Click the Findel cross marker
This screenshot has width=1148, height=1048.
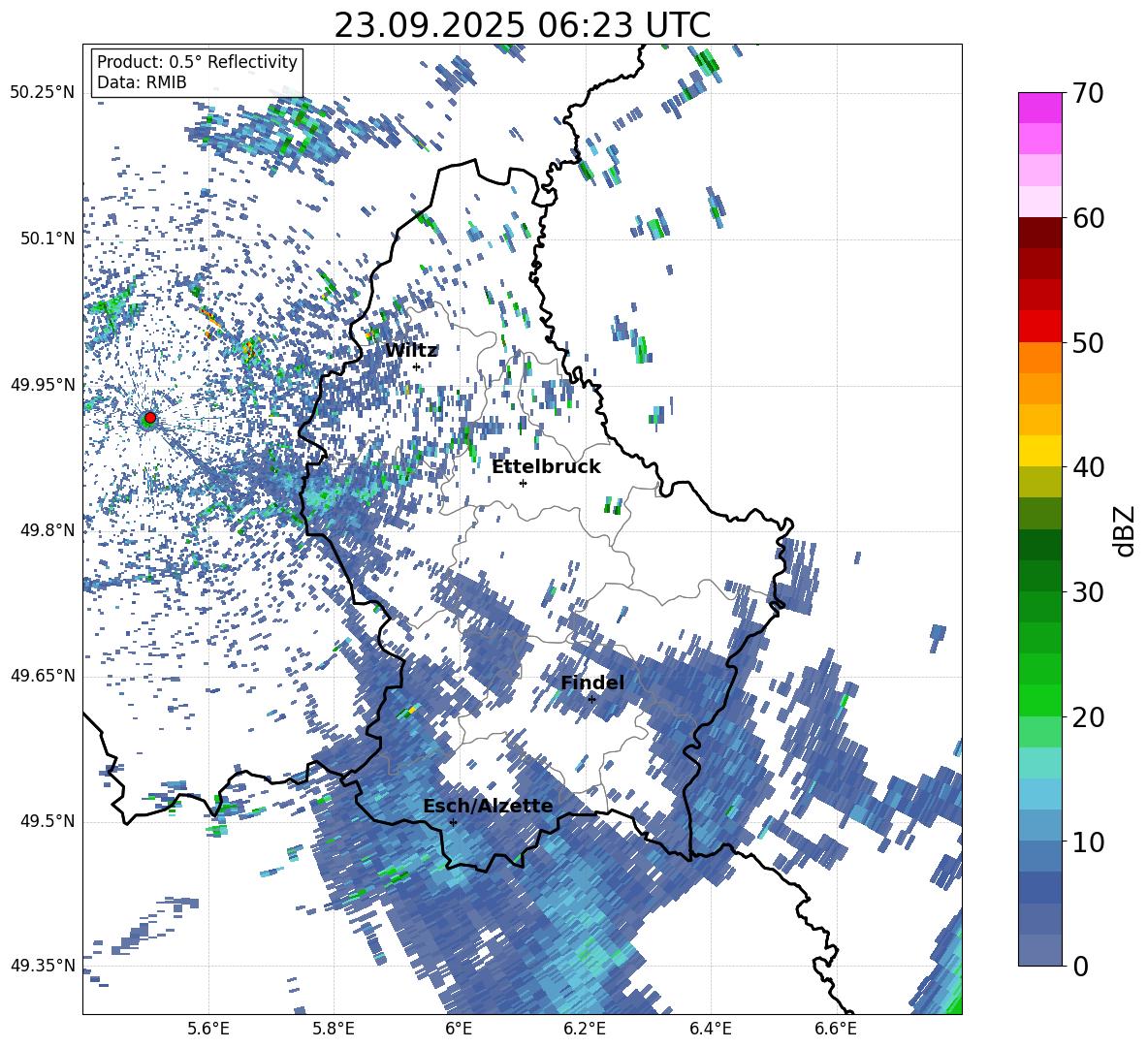[x=591, y=699]
